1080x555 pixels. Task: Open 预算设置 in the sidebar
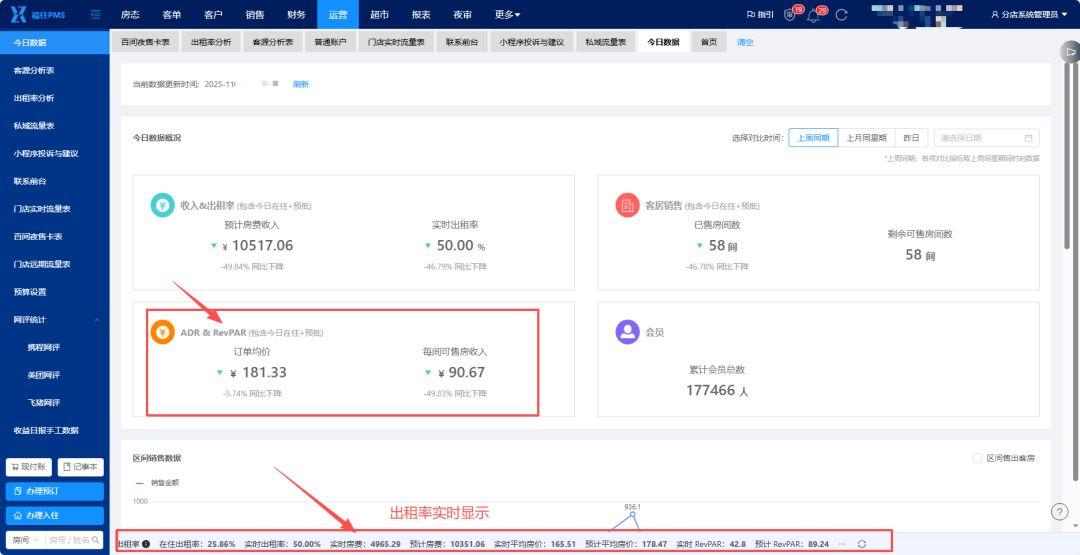click(55, 292)
